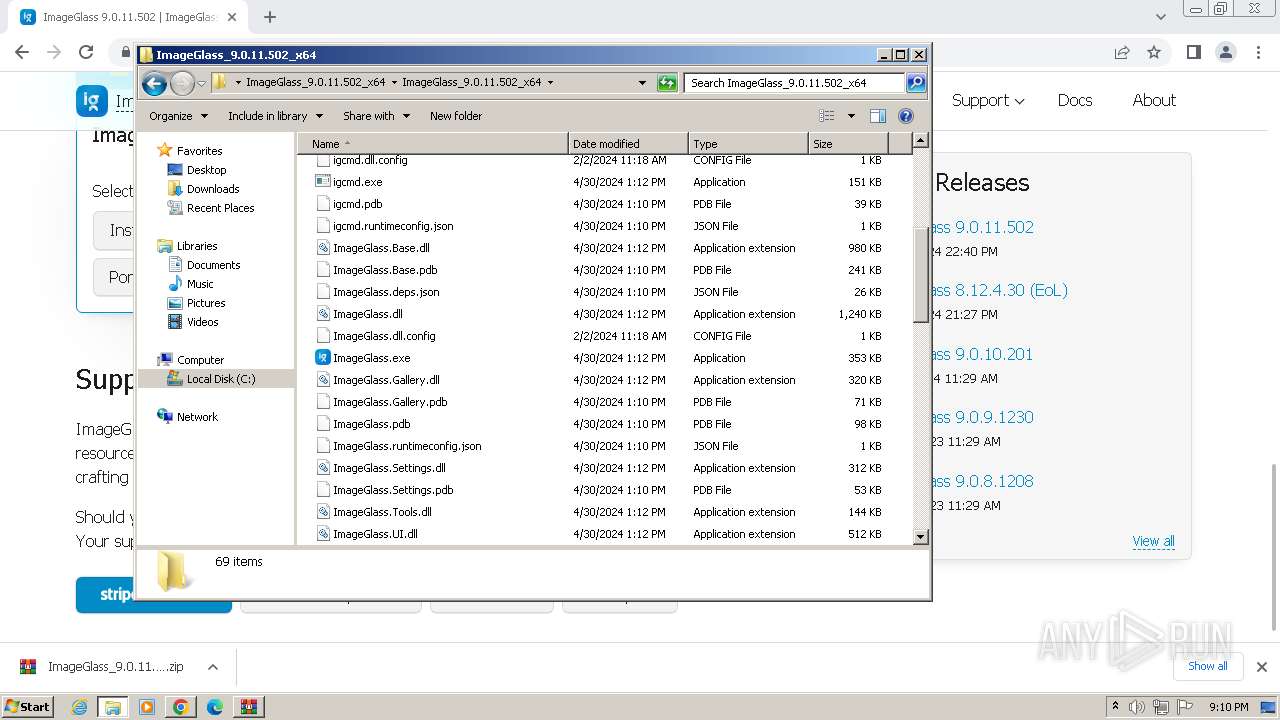Open Explorer help question mark icon

[x=906, y=116]
